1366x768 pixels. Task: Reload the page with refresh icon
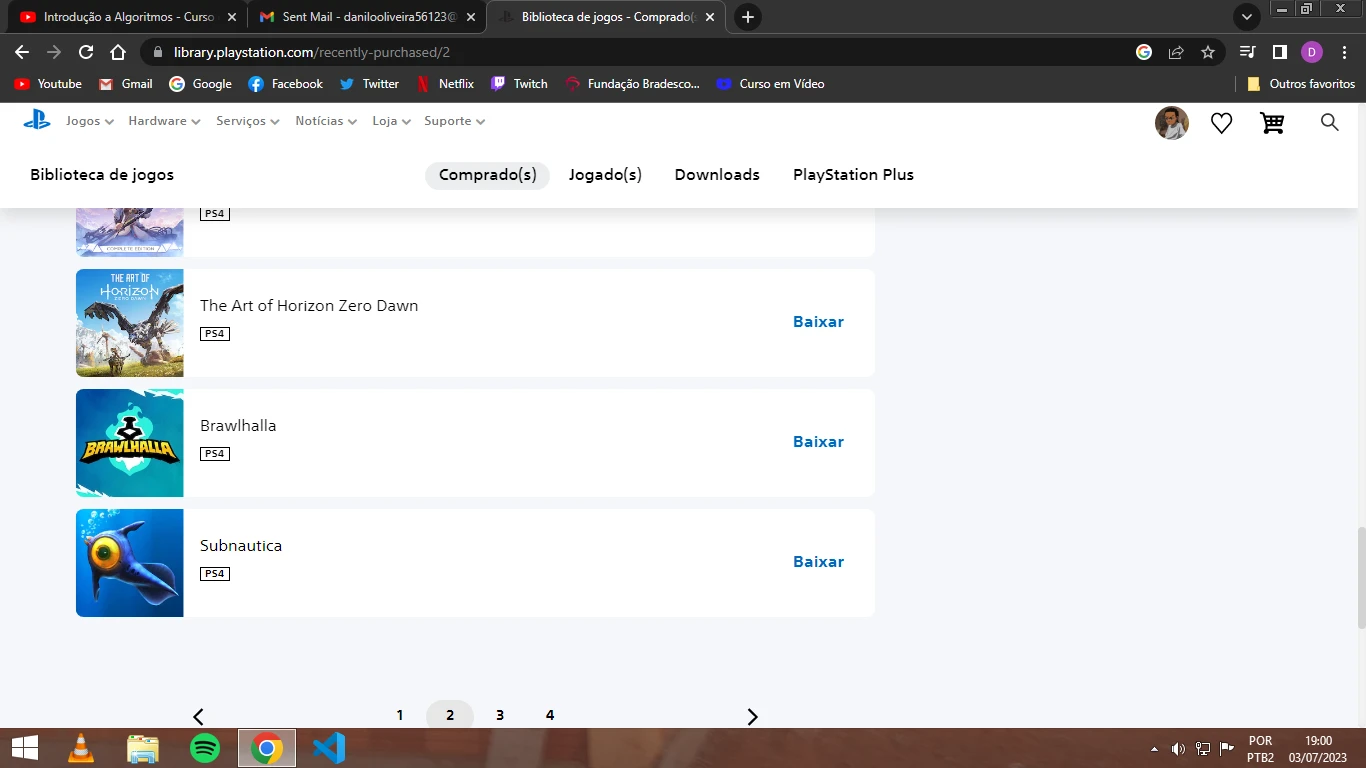(x=86, y=52)
